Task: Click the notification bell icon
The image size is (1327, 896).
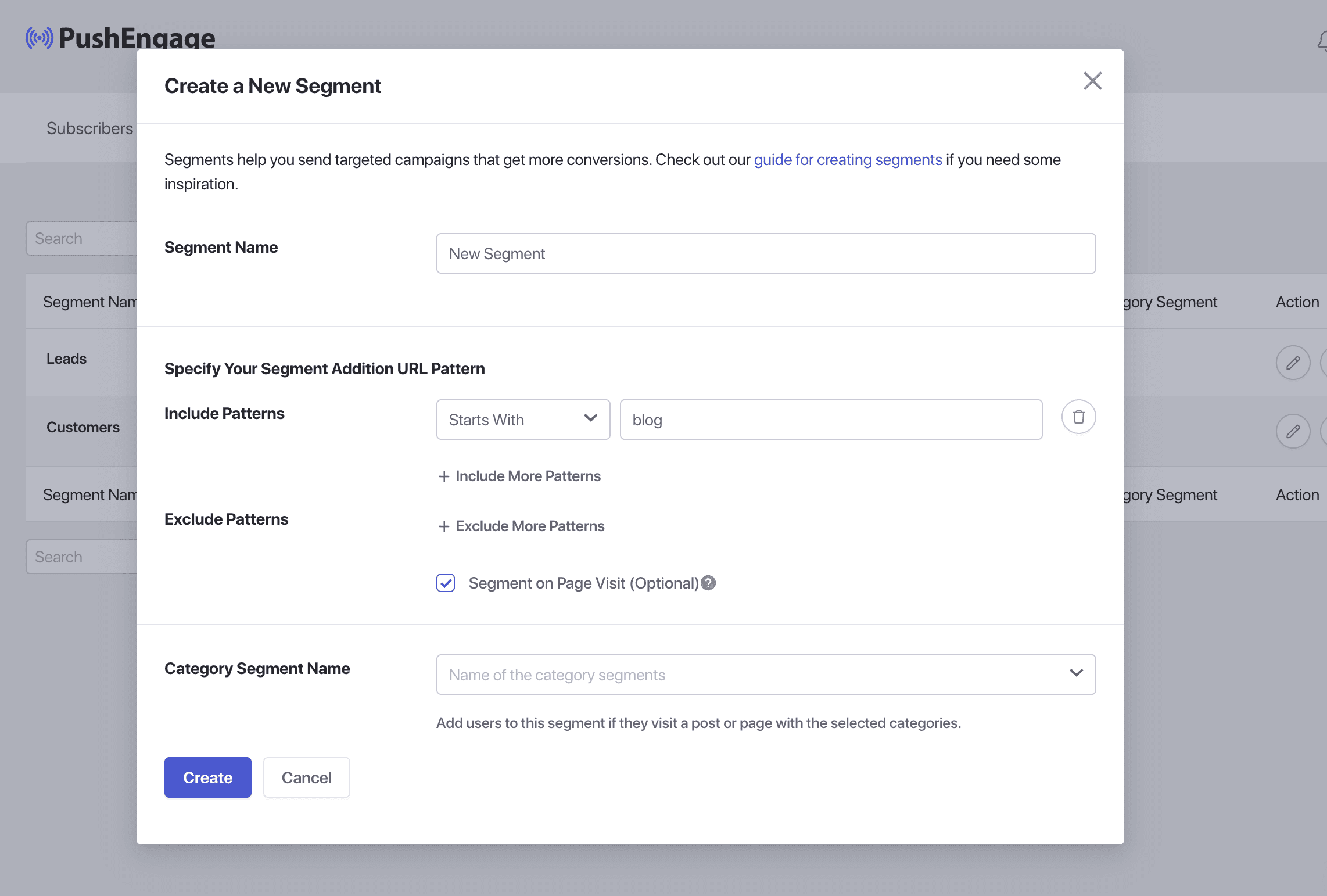Action: pyautogui.click(x=1322, y=42)
